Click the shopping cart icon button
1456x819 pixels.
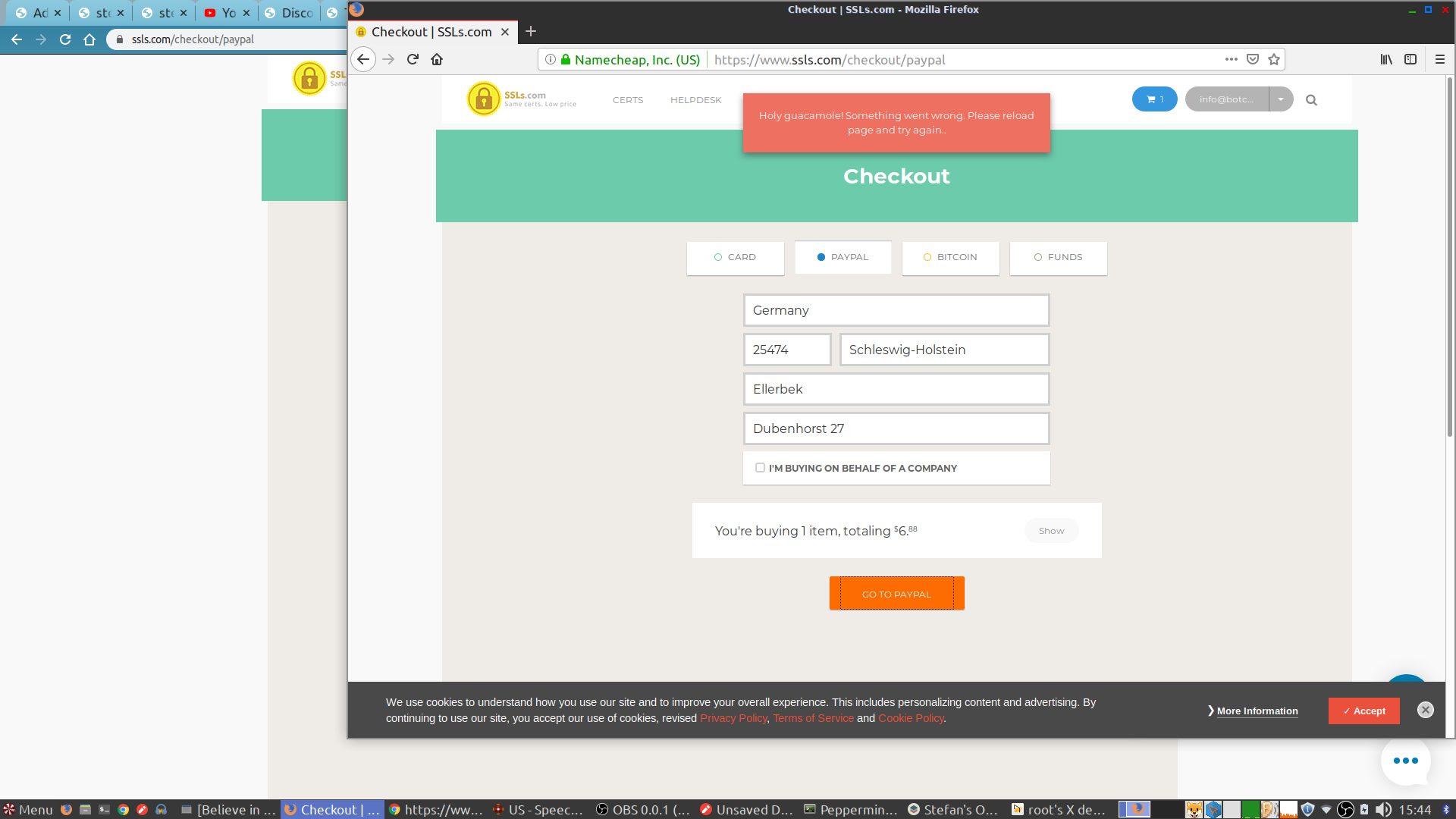click(x=1154, y=99)
